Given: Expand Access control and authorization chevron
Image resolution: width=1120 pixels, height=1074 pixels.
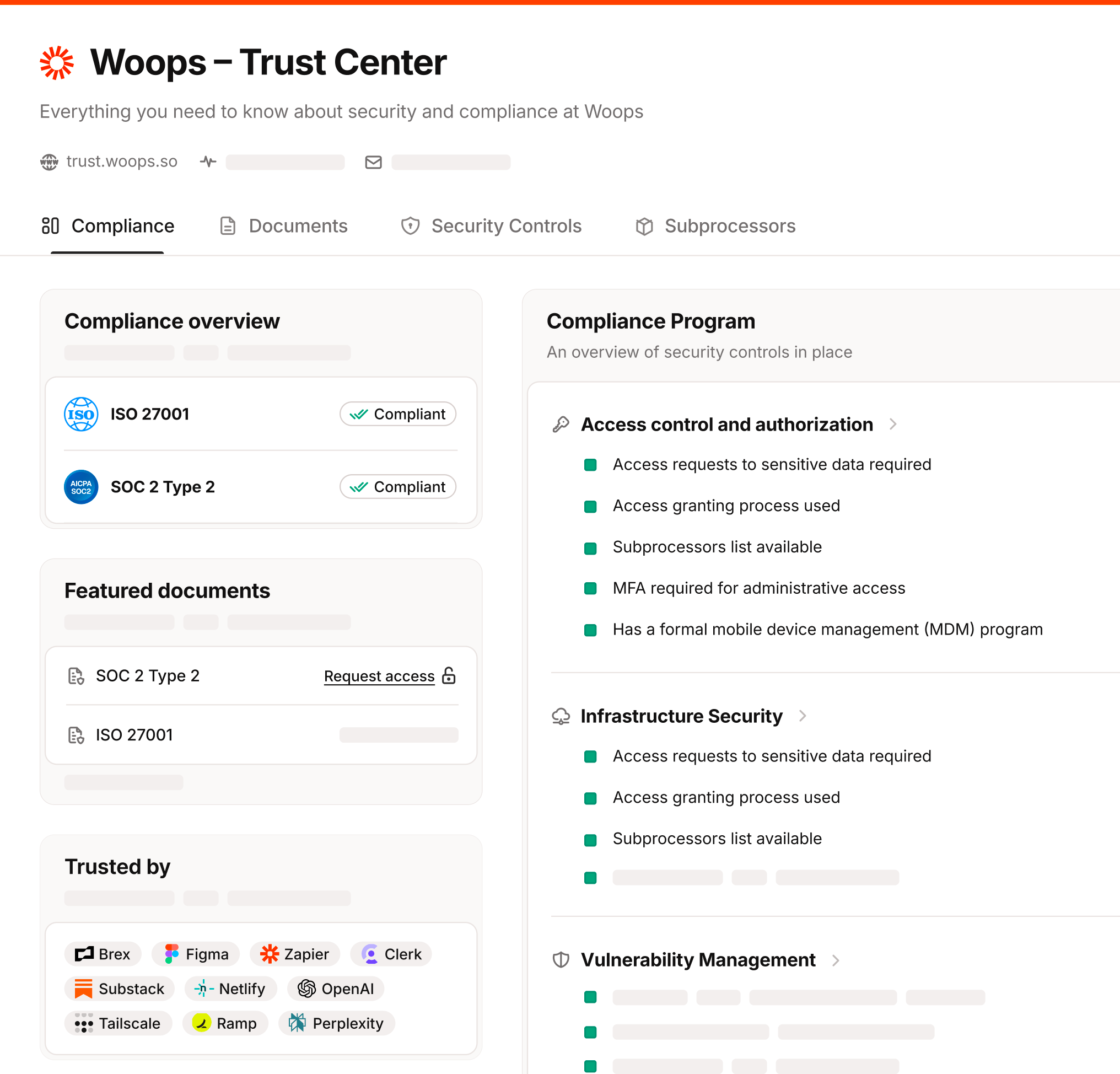Looking at the screenshot, I should click(x=893, y=425).
